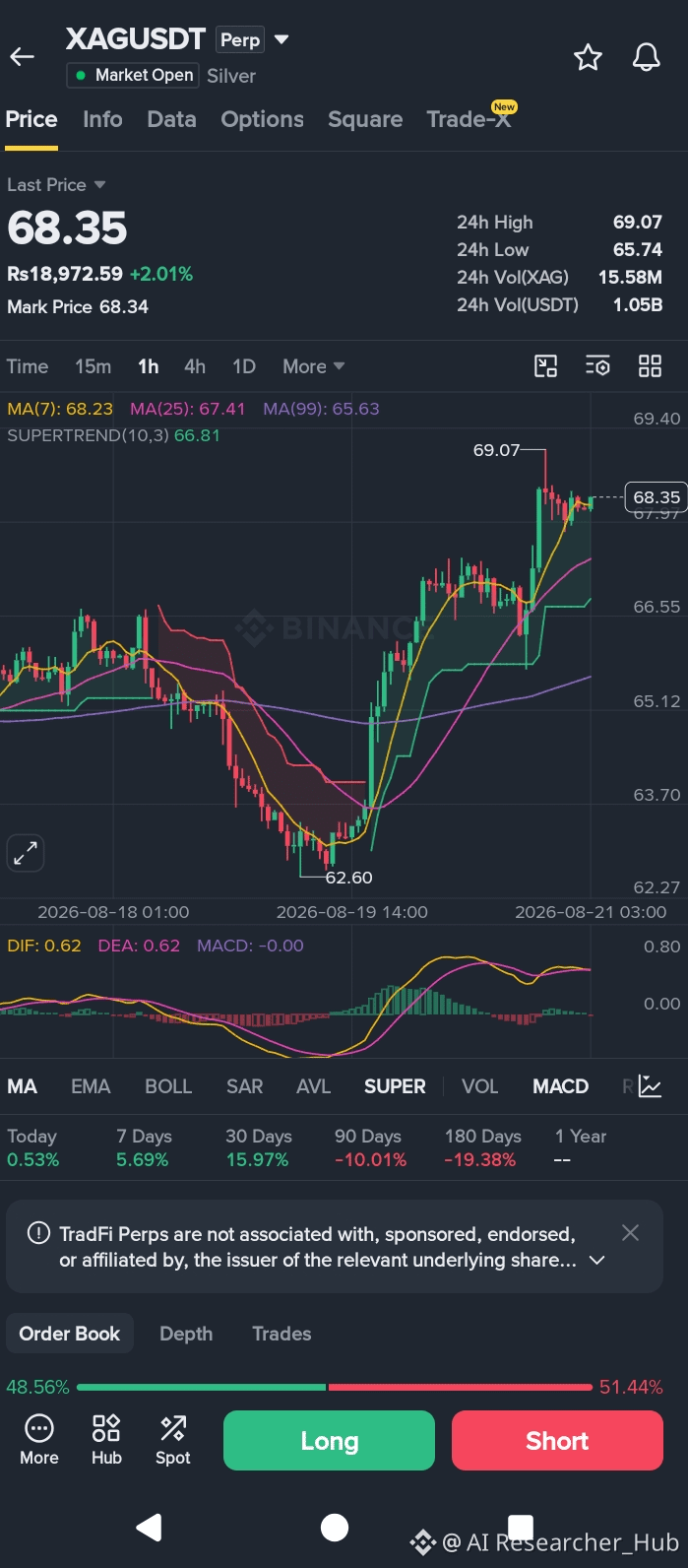
Task: Tap the 180 Days -19.38% performance
Action: (x=482, y=1147)
